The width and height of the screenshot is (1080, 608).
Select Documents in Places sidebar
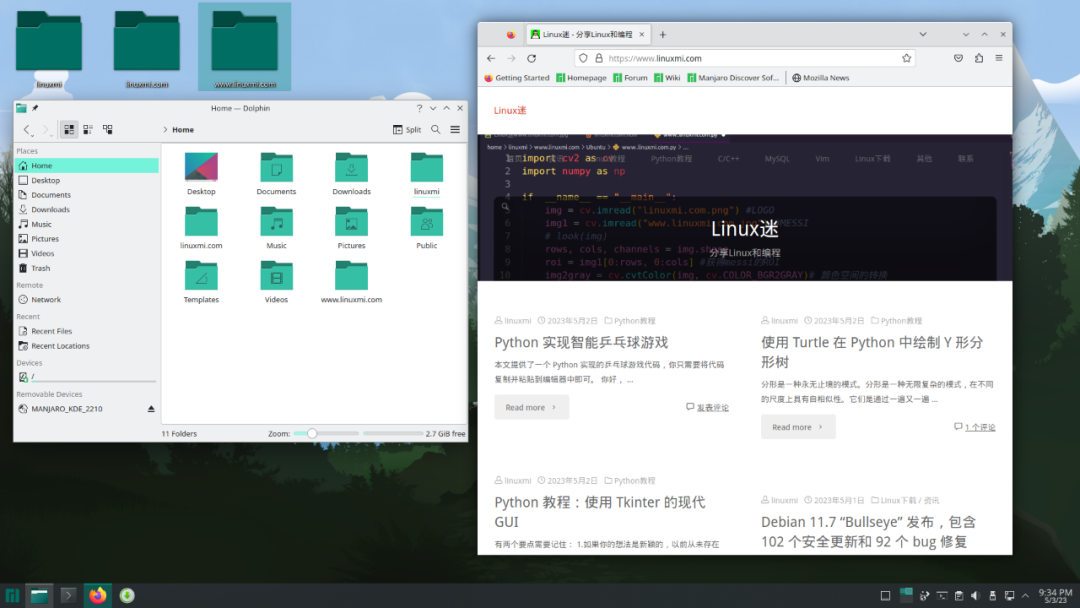pos(87,195)
